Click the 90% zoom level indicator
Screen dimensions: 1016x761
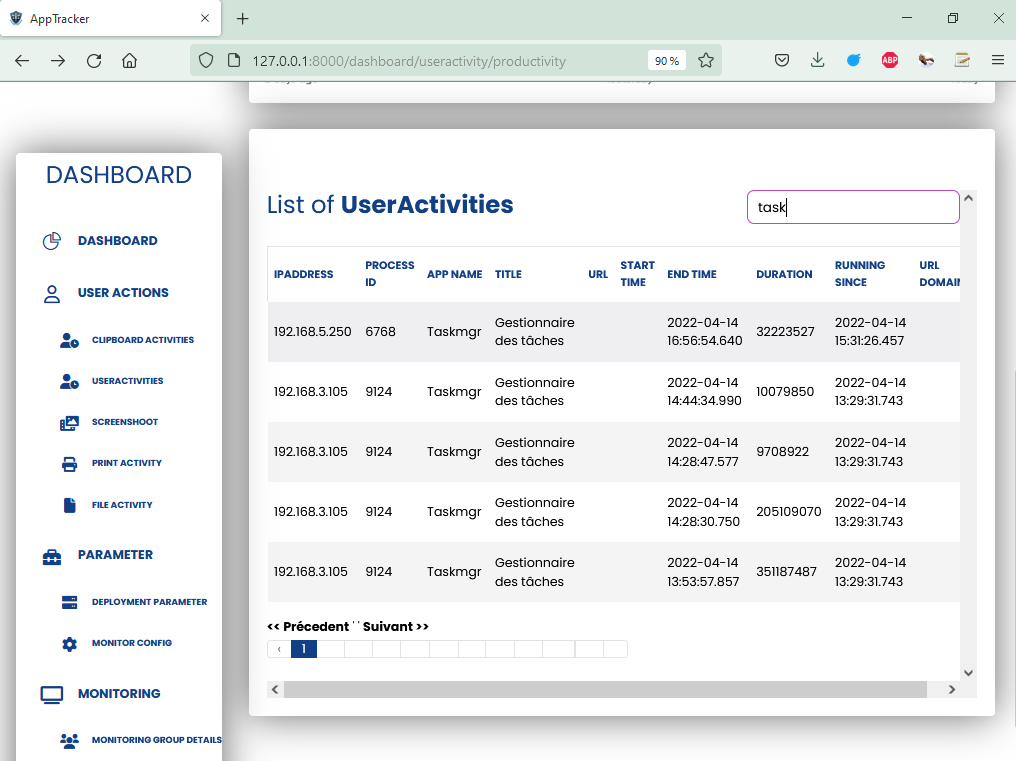667,61
